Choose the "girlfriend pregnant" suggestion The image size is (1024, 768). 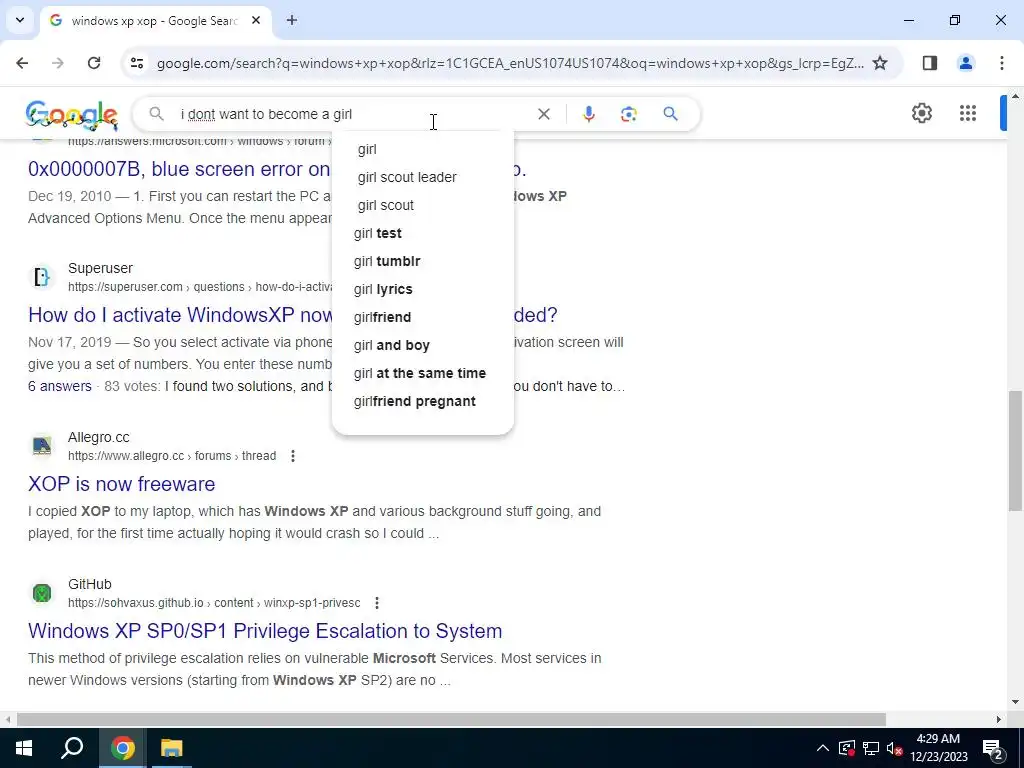click(x=423, y=402)
